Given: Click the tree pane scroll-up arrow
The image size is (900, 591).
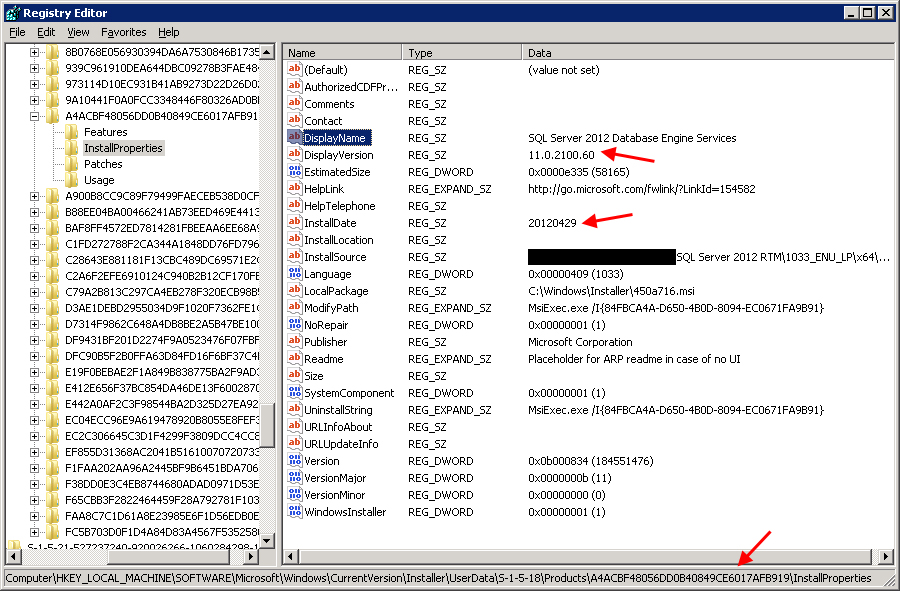Looking at the screenshot, I should [267, 52].
